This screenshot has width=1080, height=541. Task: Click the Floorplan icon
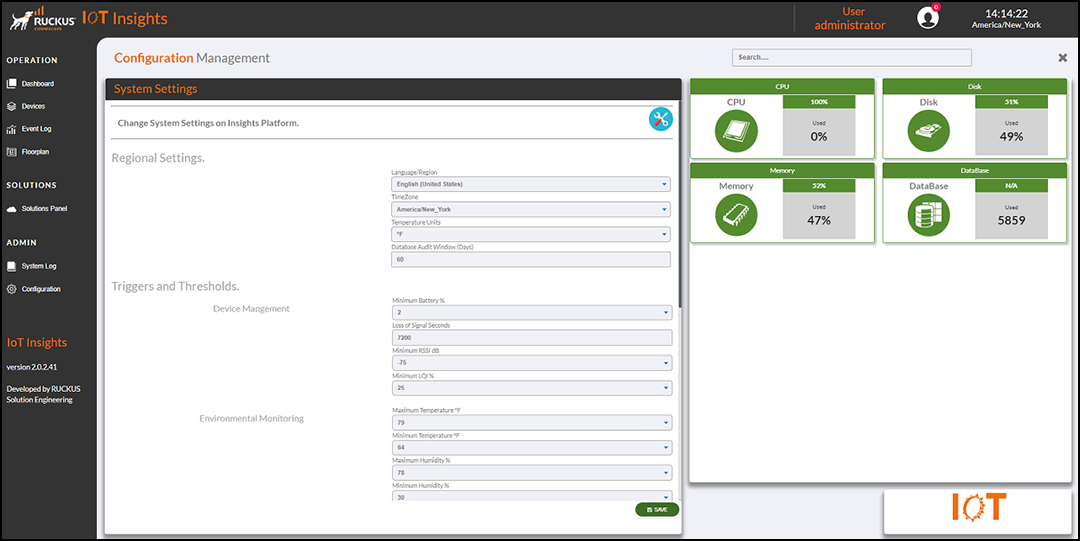coord(11,152)
